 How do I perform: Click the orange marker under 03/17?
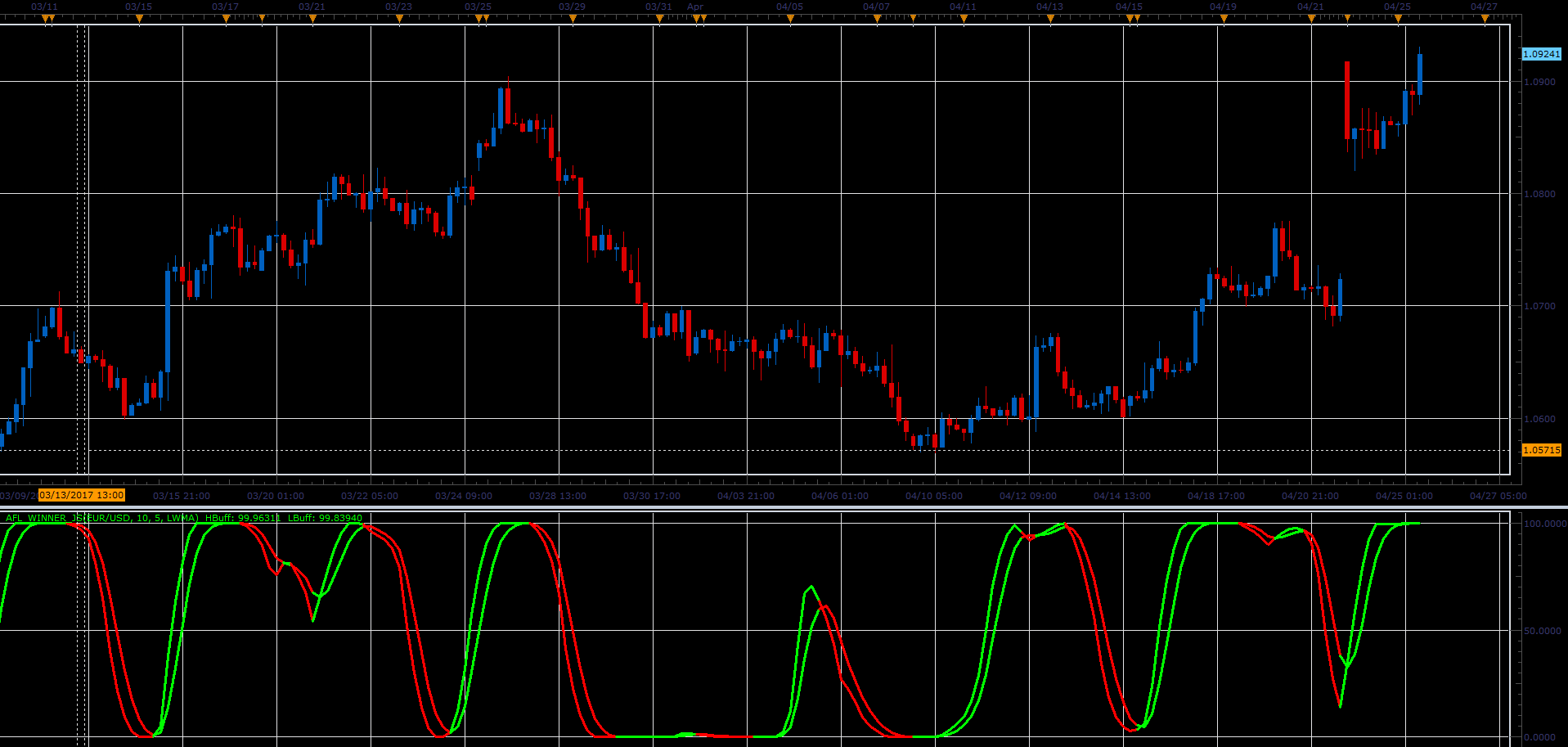(x=226, y=18)
